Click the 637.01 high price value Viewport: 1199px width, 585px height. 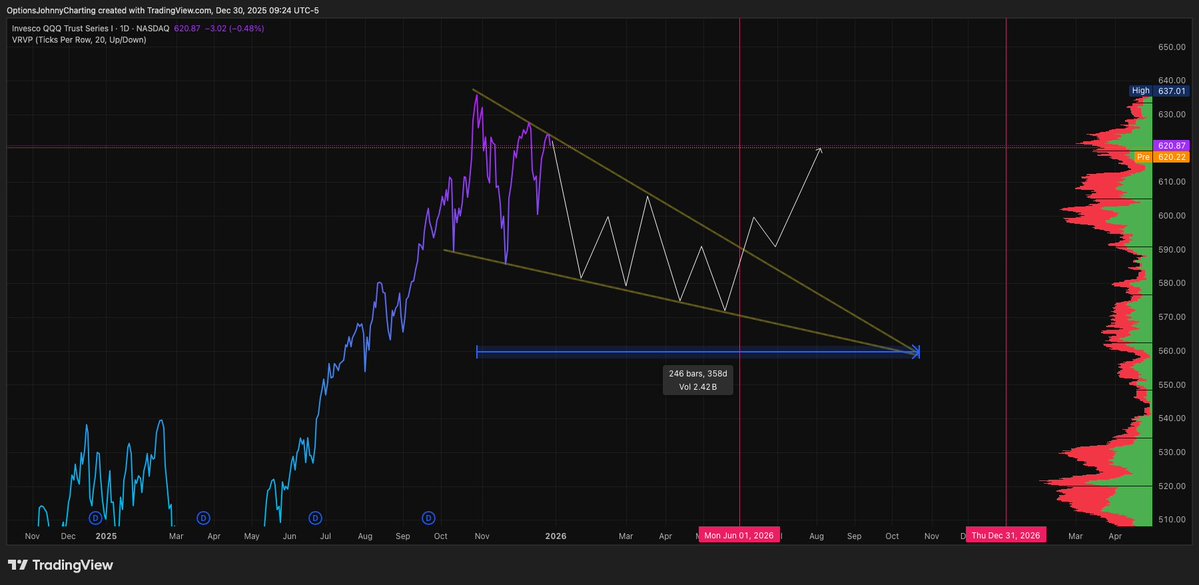pyautogui.click(x=1170, y=91)
